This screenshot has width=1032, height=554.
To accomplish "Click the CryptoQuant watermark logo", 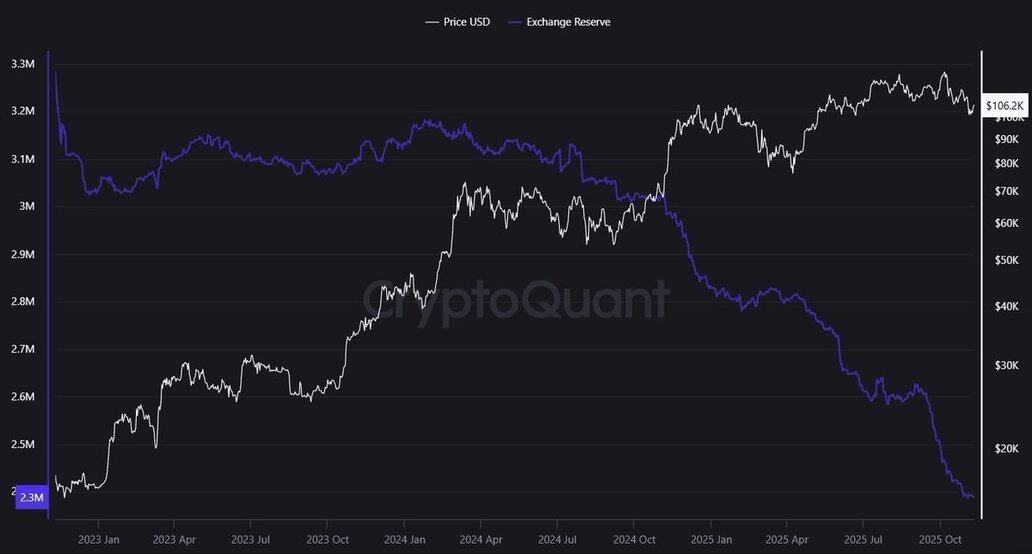I will pos(515,299).
